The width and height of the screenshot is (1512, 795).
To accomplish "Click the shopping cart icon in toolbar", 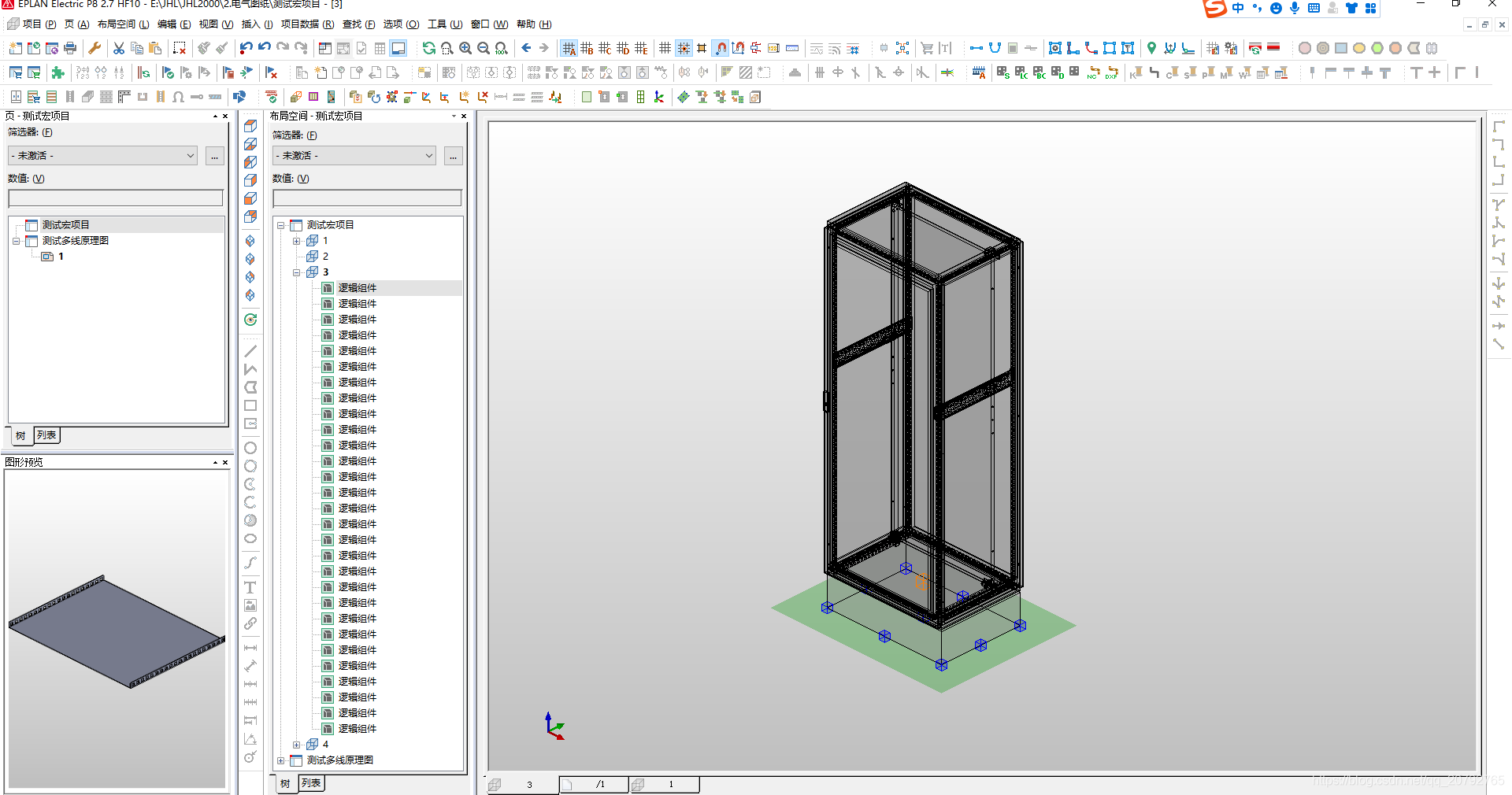I will (x=927, y=49).
